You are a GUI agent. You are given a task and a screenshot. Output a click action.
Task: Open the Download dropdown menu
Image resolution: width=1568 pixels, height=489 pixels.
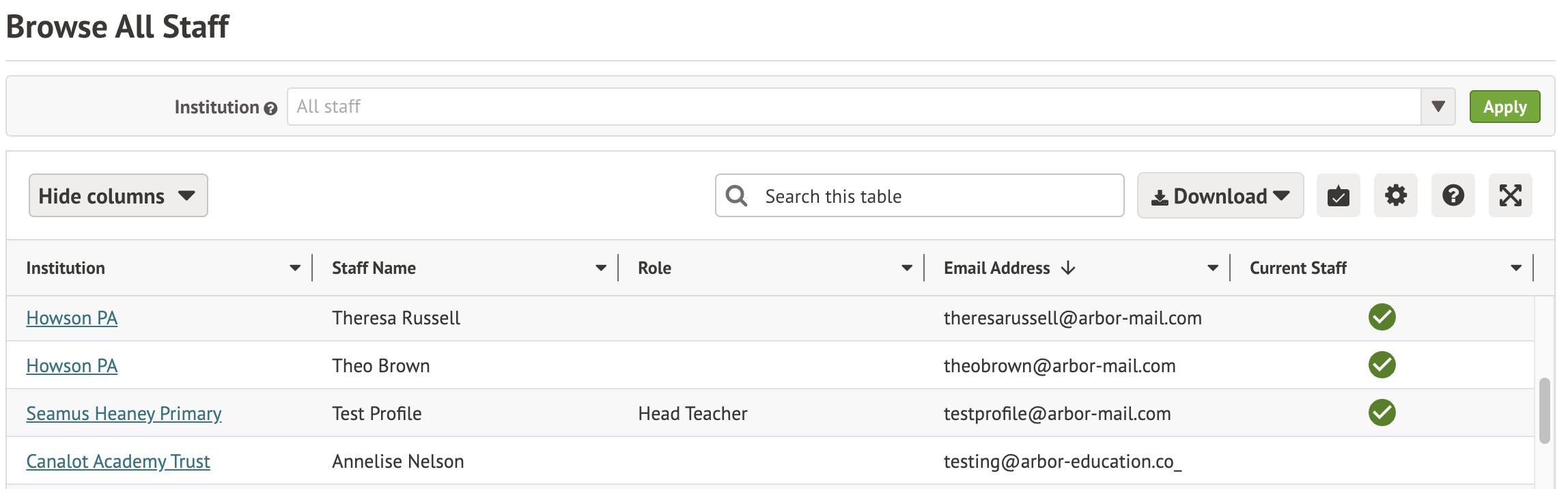point(1220,196)
